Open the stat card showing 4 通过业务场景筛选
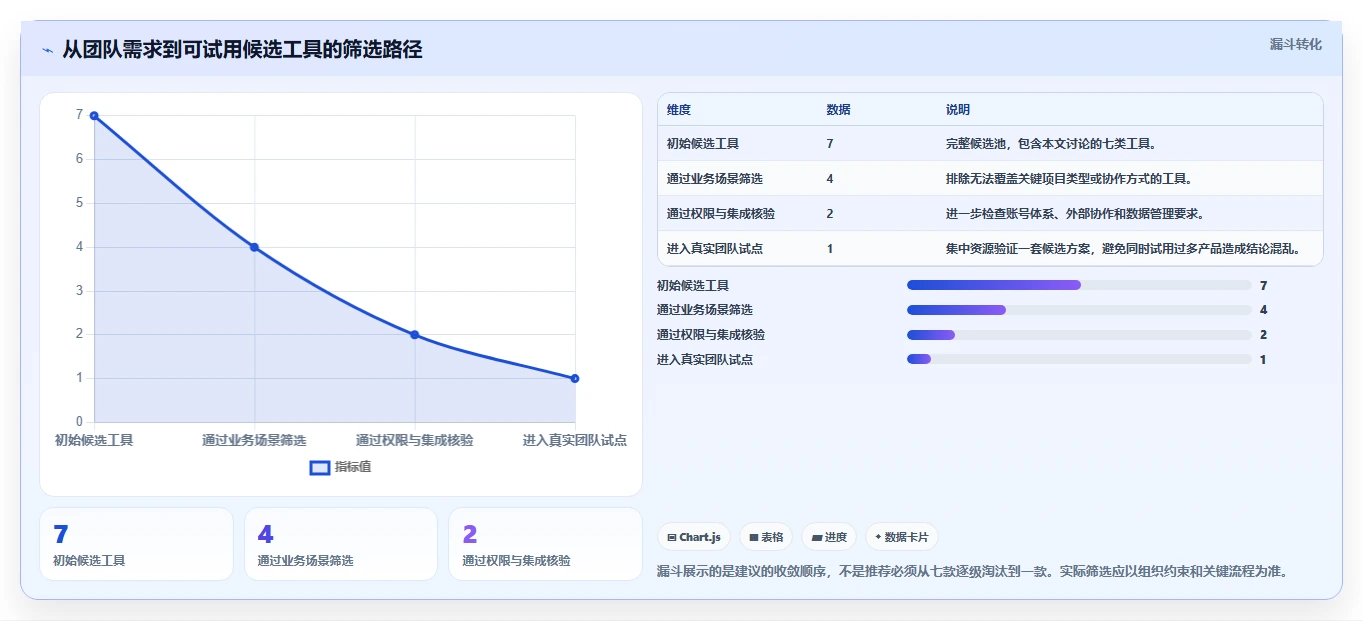The height and width of the screenshot is (621, 1363). [x=341, y=544]
